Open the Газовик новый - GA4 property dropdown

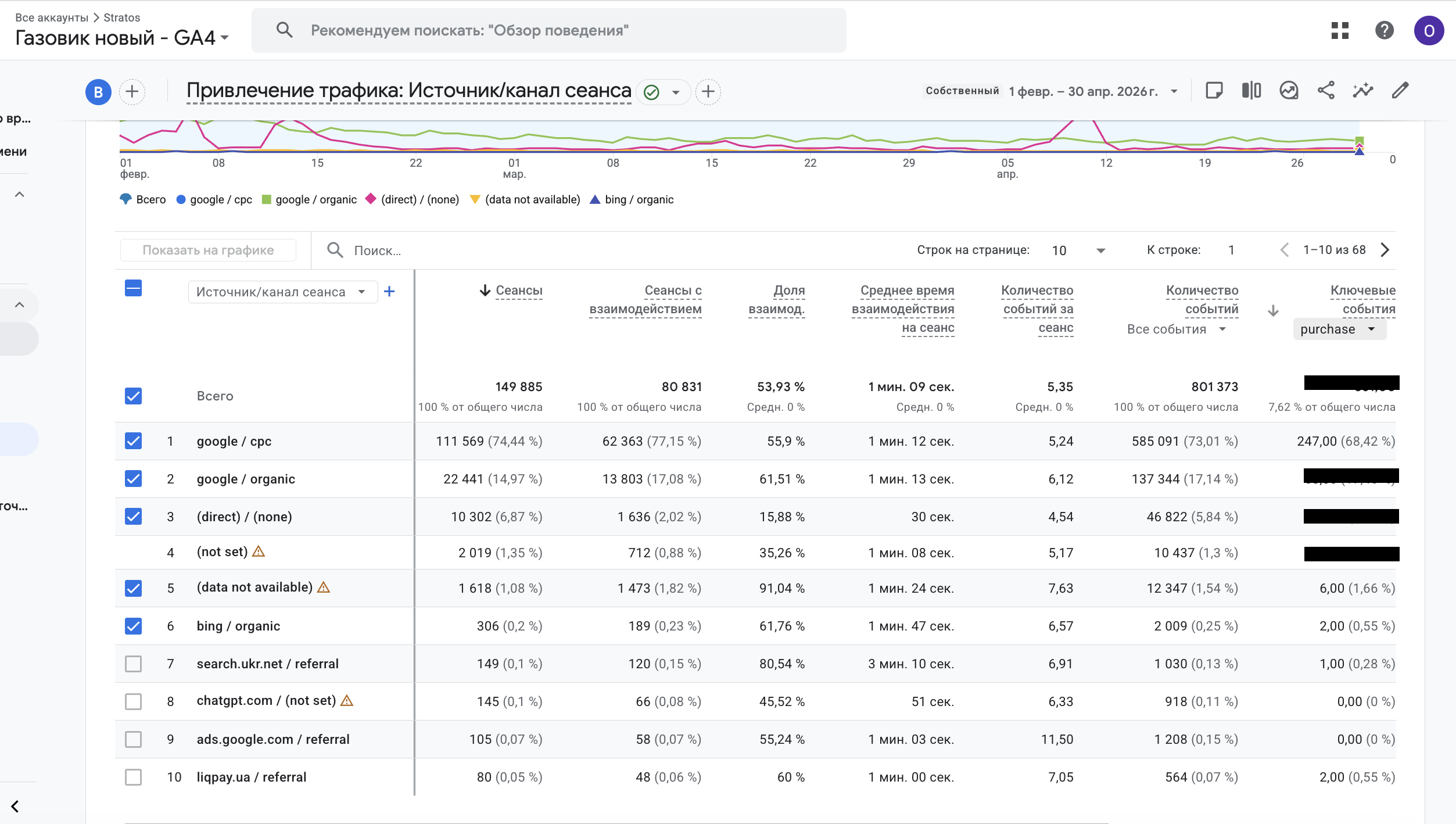[122, 38]
